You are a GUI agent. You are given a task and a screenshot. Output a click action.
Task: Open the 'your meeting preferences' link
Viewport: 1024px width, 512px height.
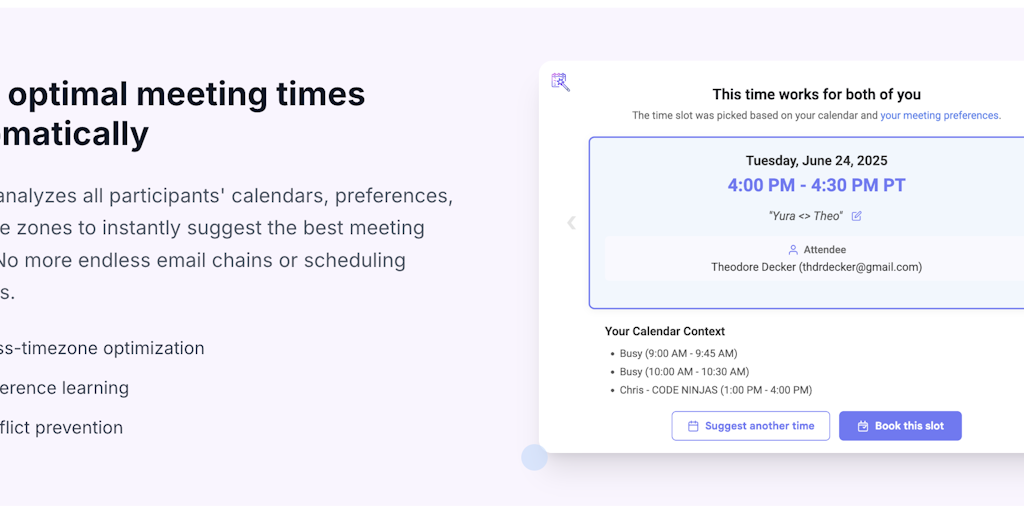pyautogui.click(x=939, y=116)
